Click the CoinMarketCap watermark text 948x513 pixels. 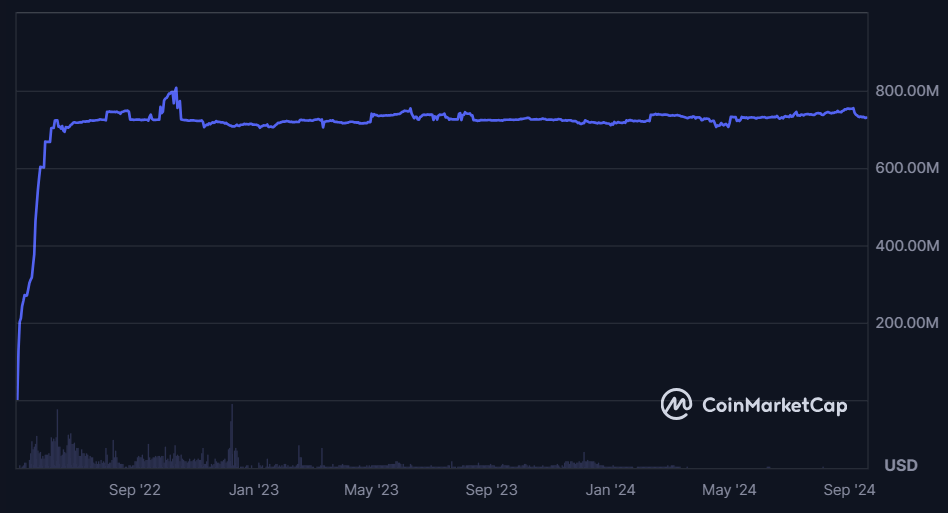(x=774, y=405)
